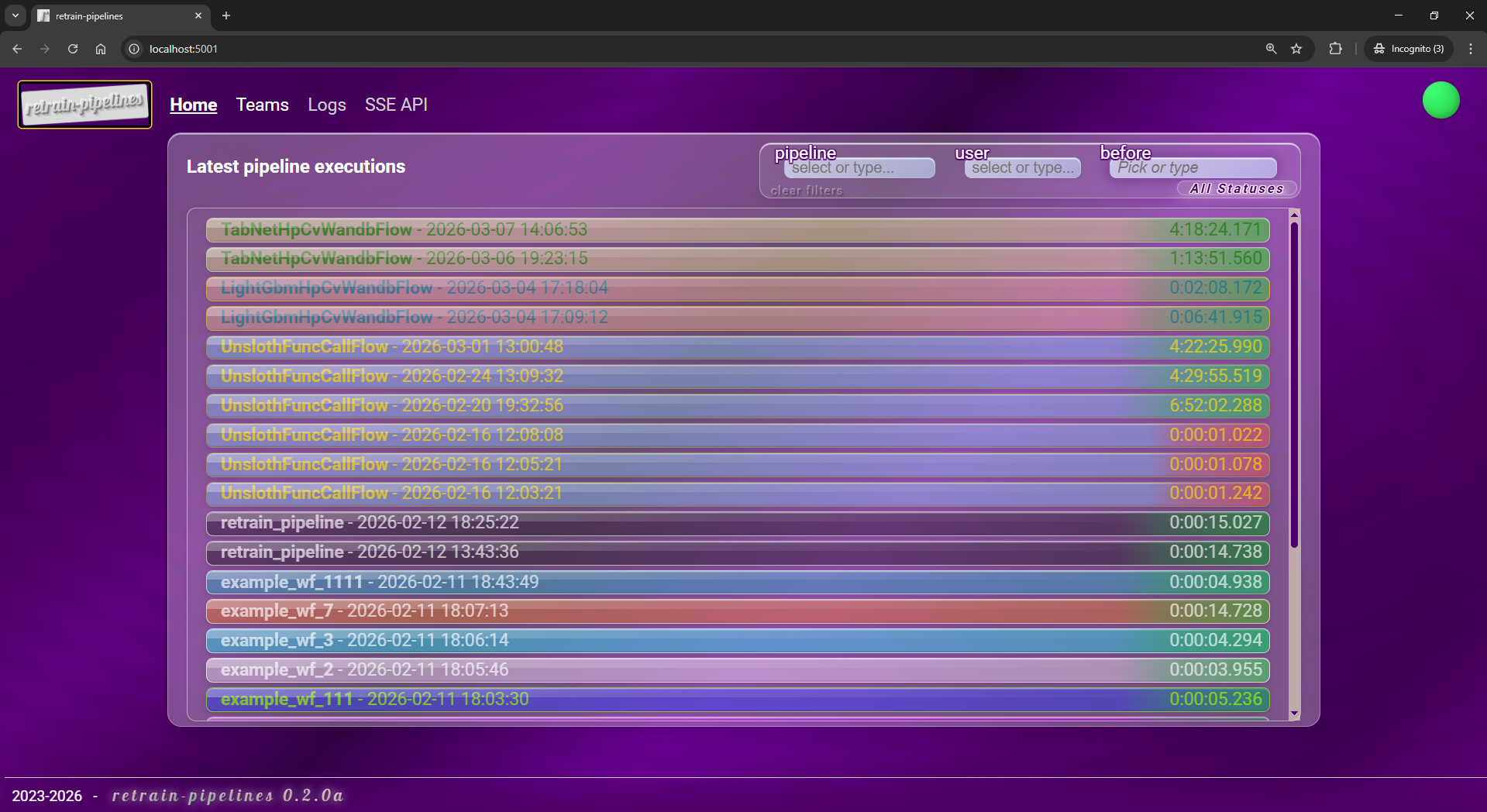The image size is (1487, 812).
Task: Open the Logs page
Action: [x=327, y=105]
